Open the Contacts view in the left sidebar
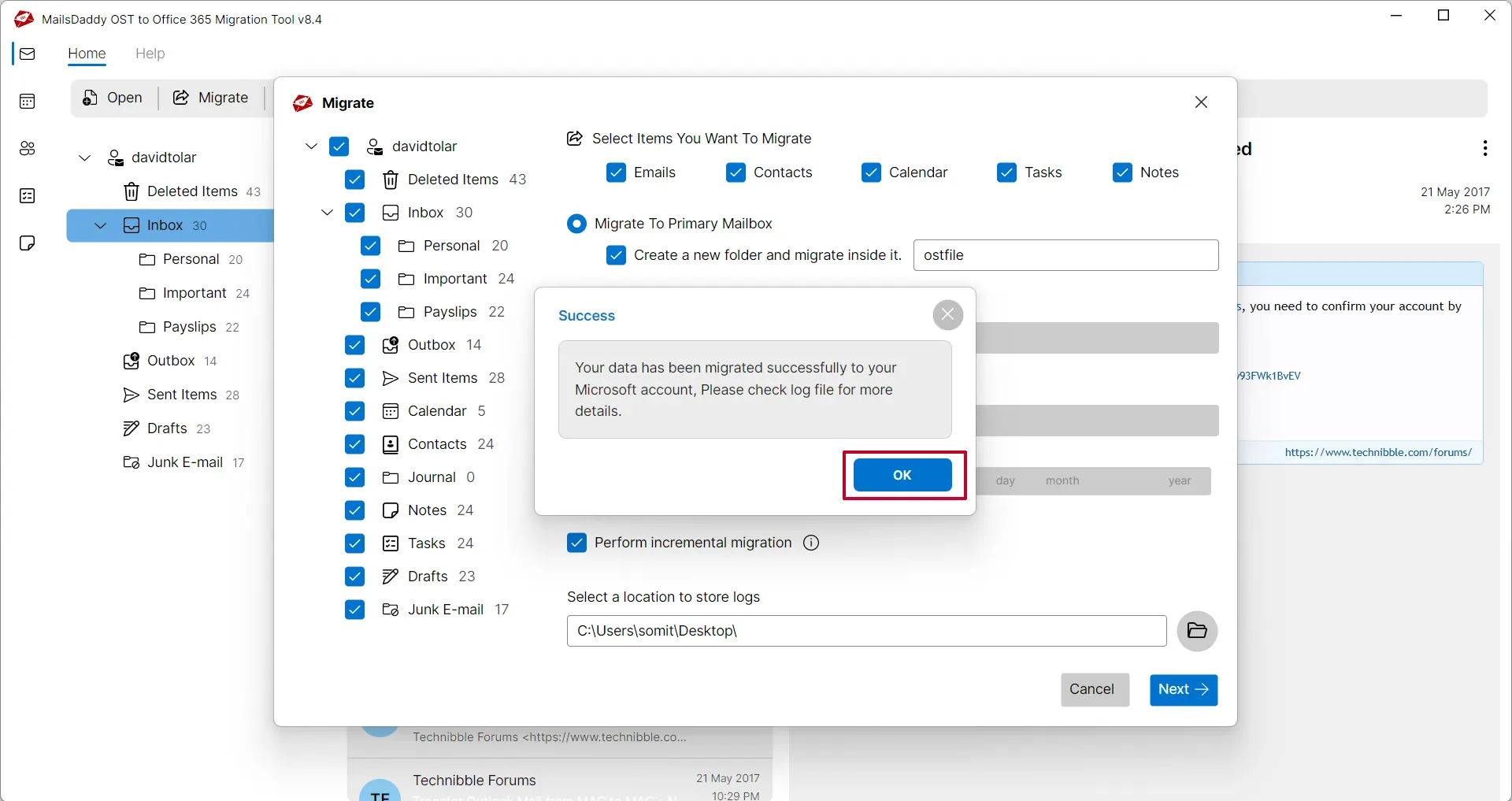Viewport: 1512px width, 801px height. pos(28,149)
